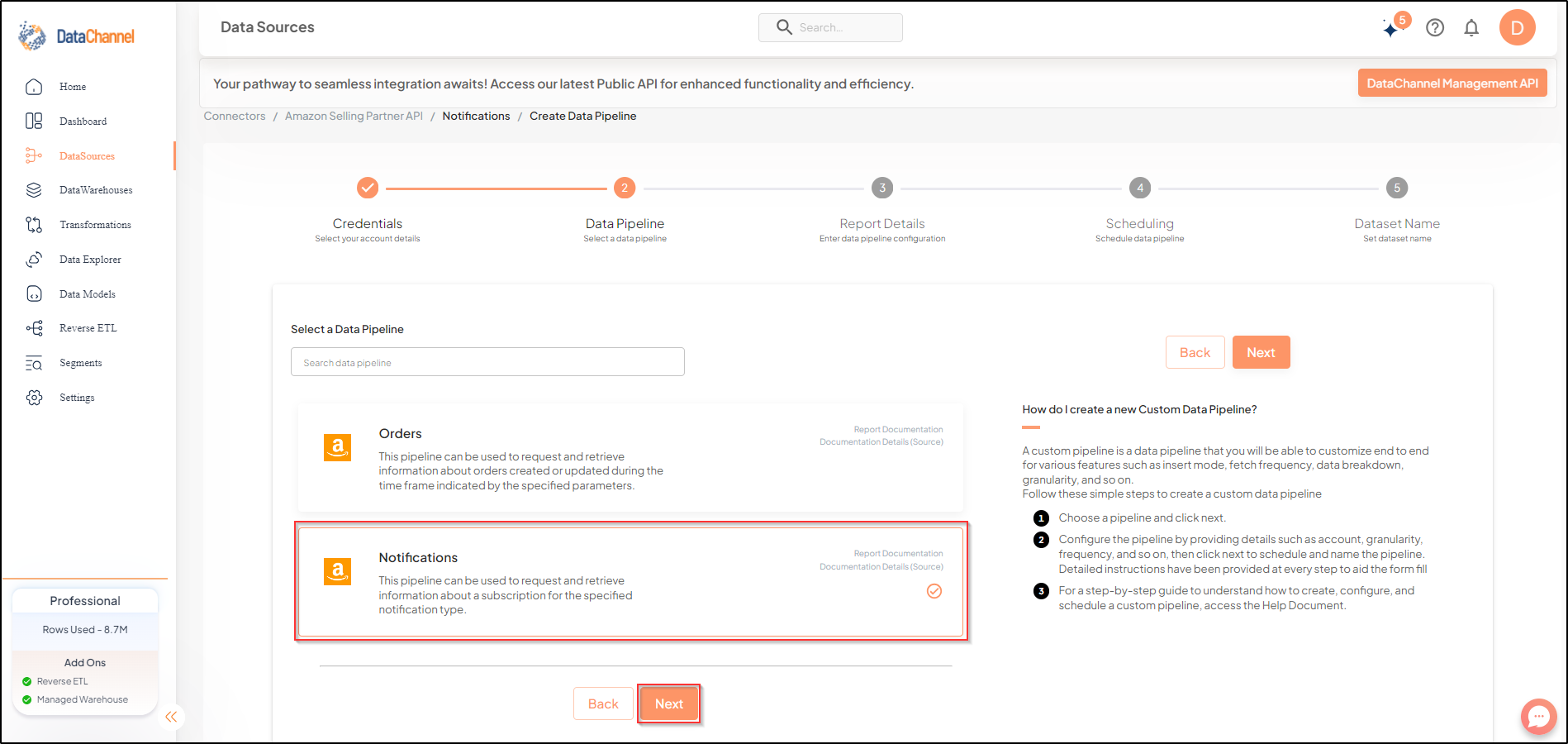Open the Data Explorer menu item

pos(90,260)
